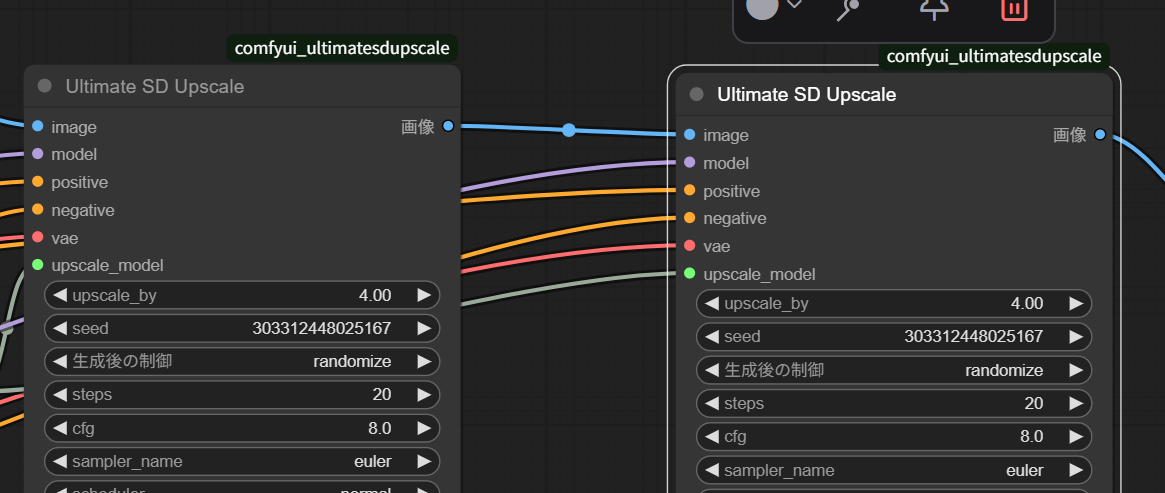Screen dimensions: 1165x493
Task: Click the unselected node's Ultimate SD Upscale title
Action: point(155,86)
